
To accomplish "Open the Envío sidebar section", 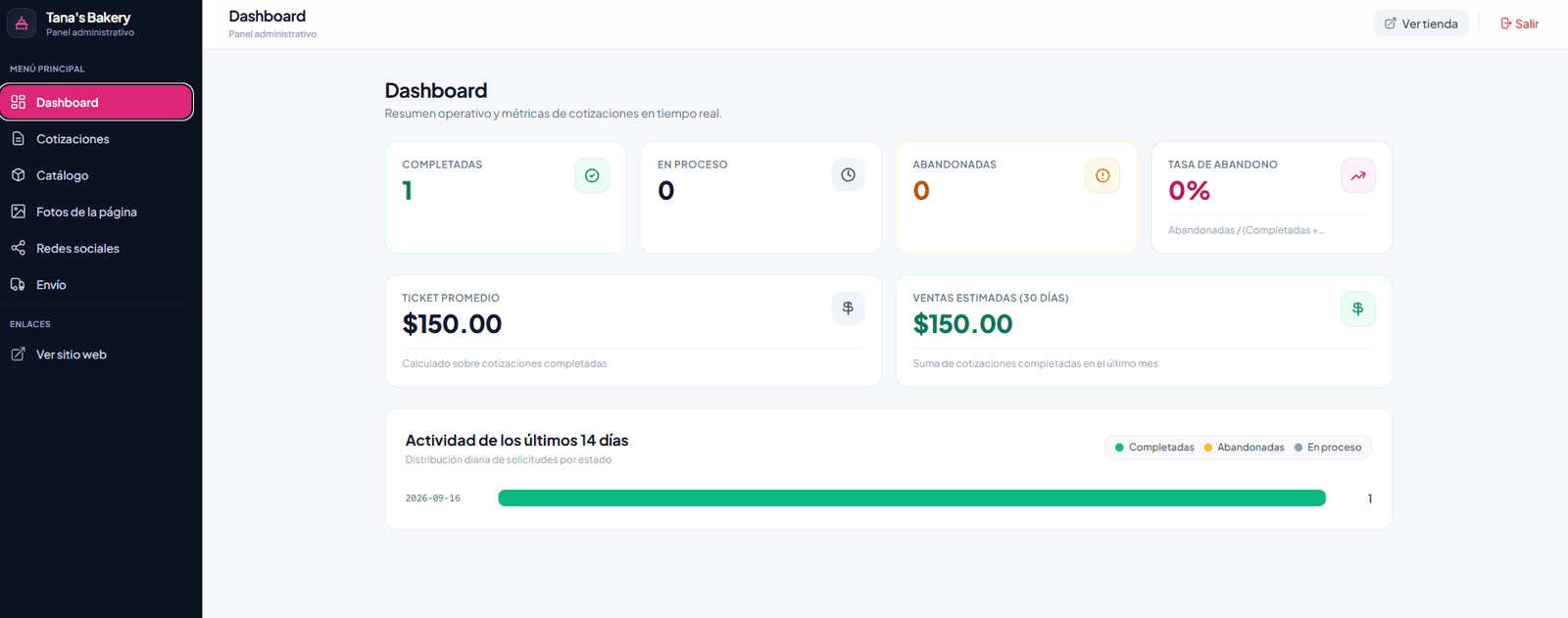I will point(97,285).
